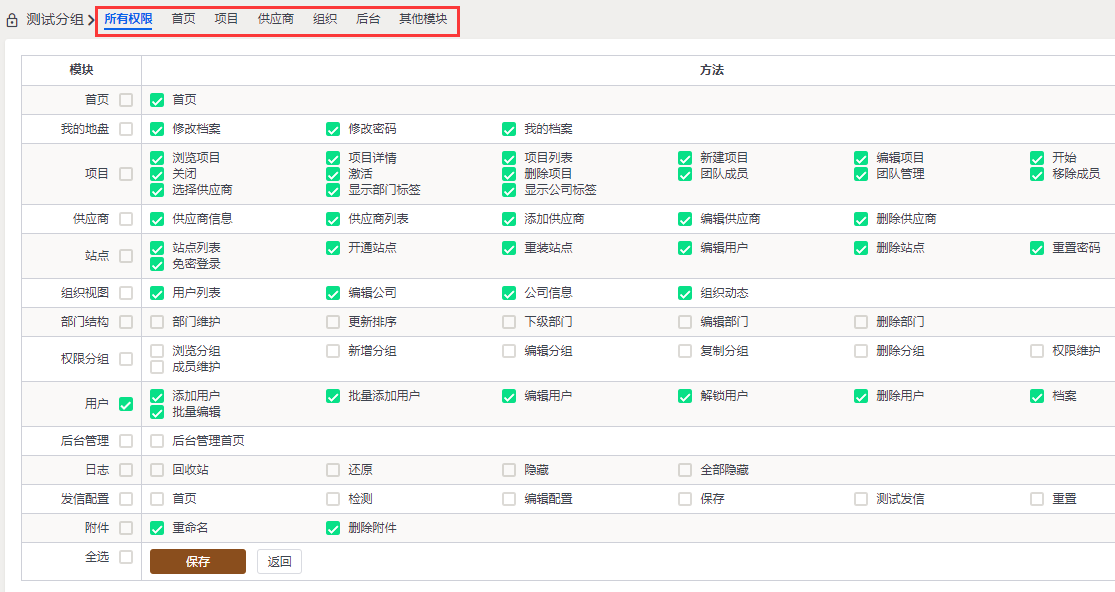Viewport: 1115px width, 592px height.
Task: Uncheck 重置密码 under 站点
Action: click(x=1037, y=248)
